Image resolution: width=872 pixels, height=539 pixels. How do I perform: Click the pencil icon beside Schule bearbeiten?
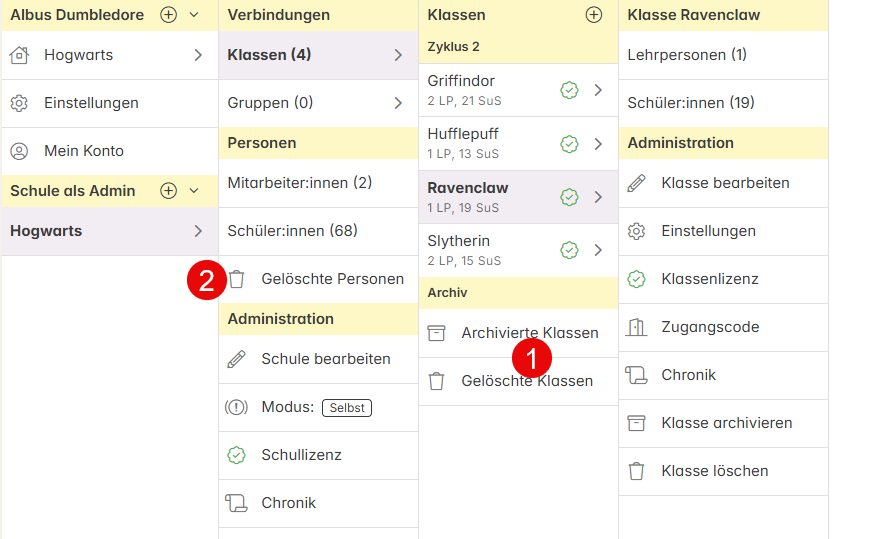(236, 359)
